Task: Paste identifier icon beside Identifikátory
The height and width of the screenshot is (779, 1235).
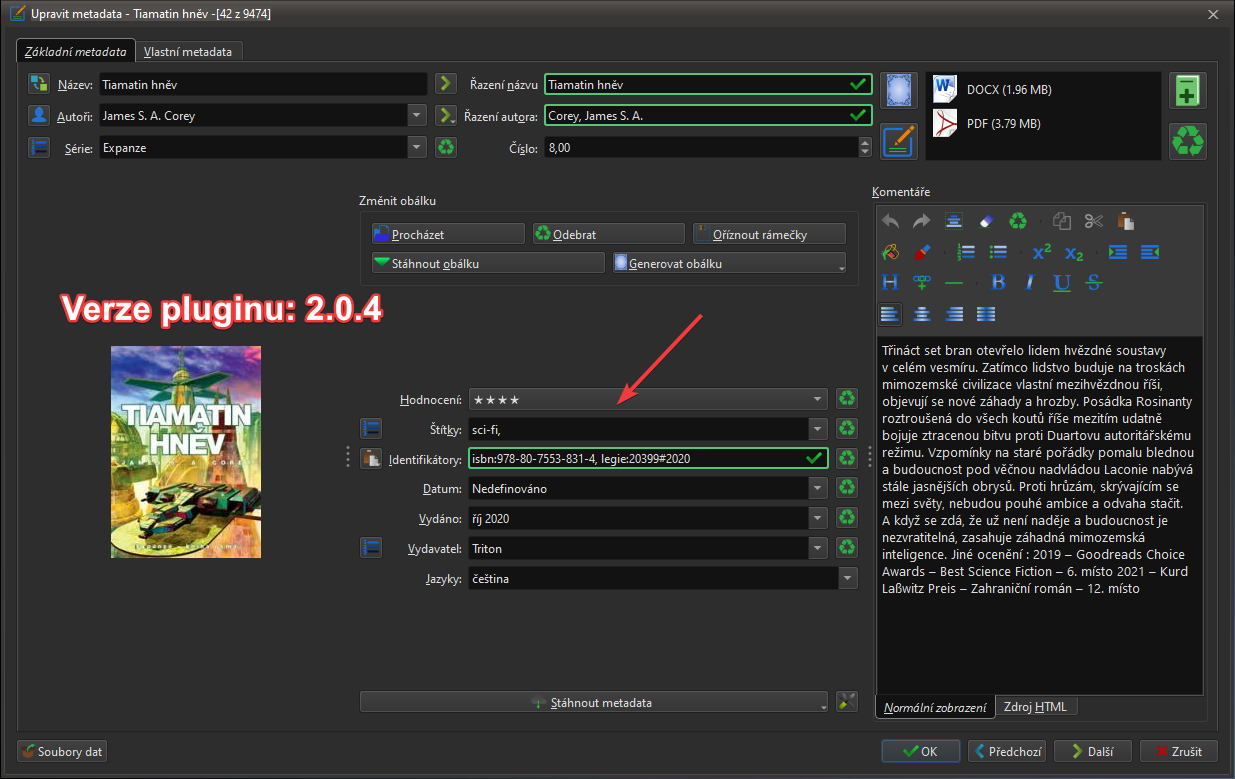Action: [371, 459]
